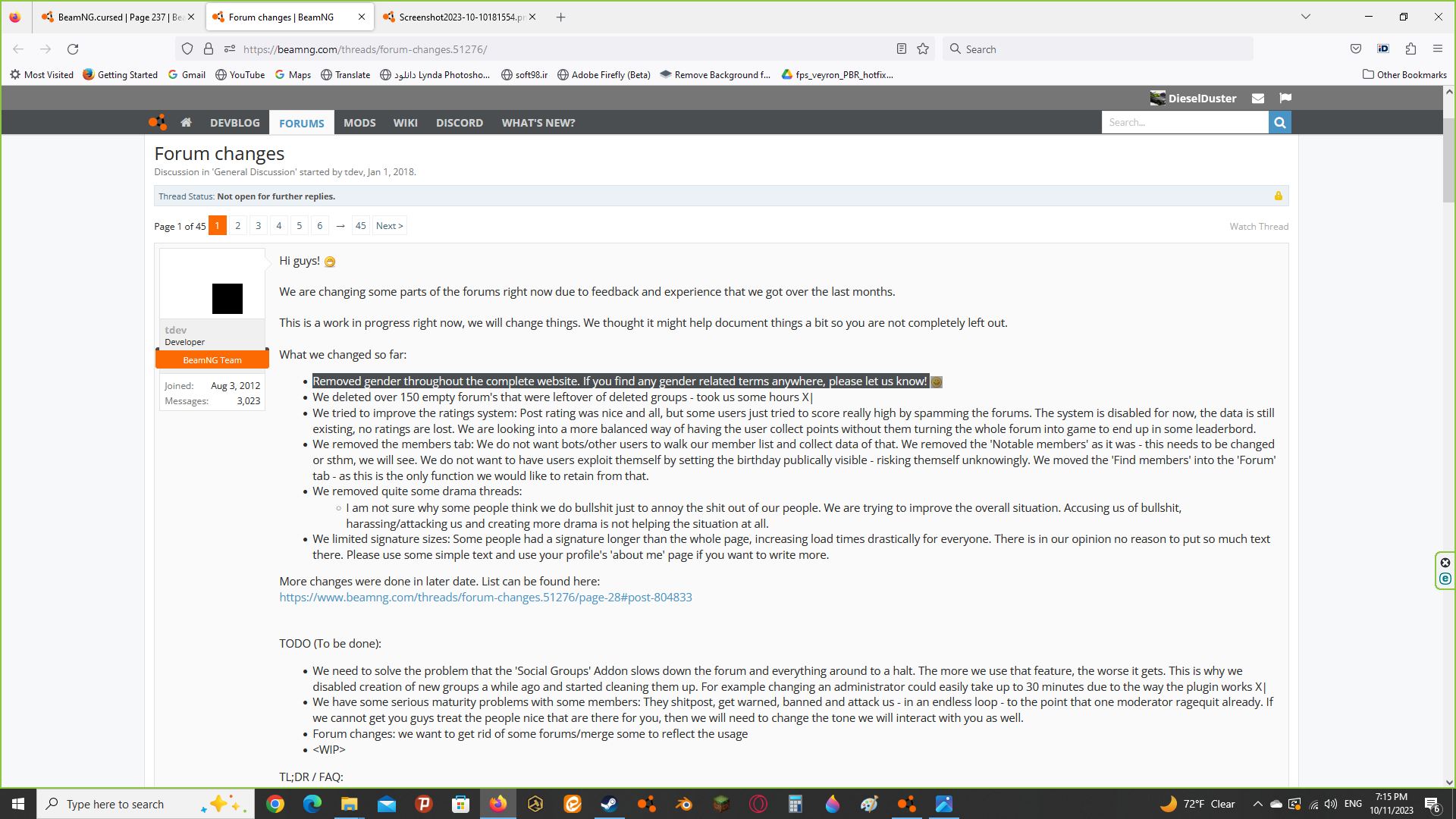1456x819 pixels.
Task: Close the Forum changes browser tab
Action: [x=362, y=17]
